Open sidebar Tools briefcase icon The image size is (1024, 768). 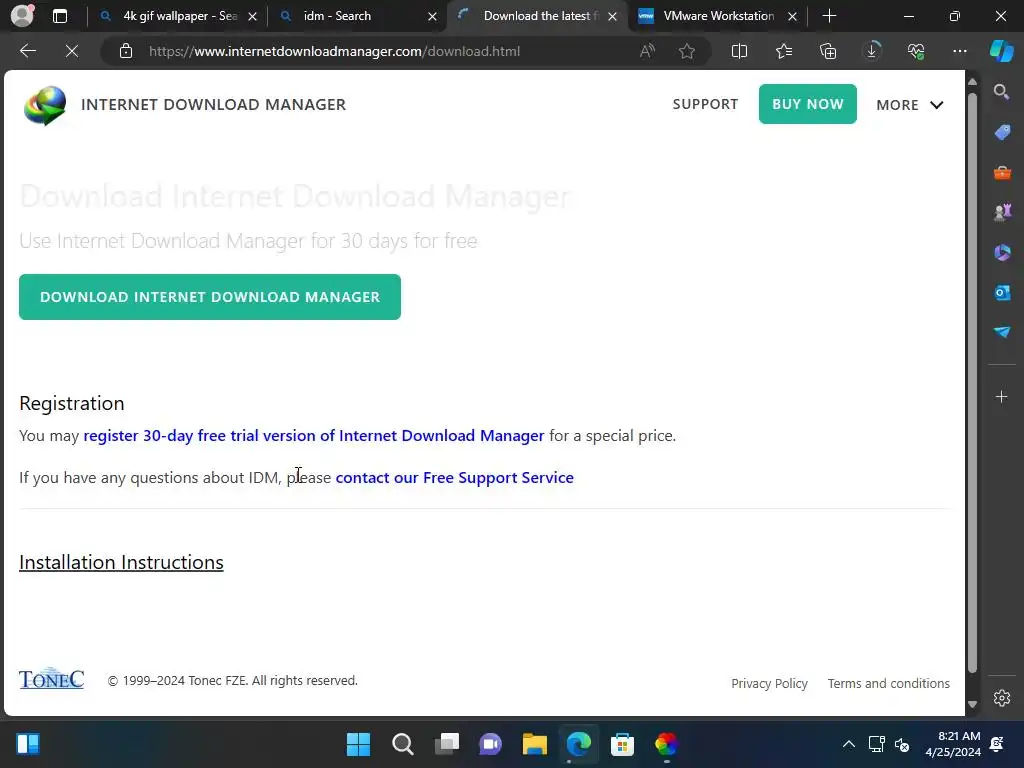point(1002,173)
